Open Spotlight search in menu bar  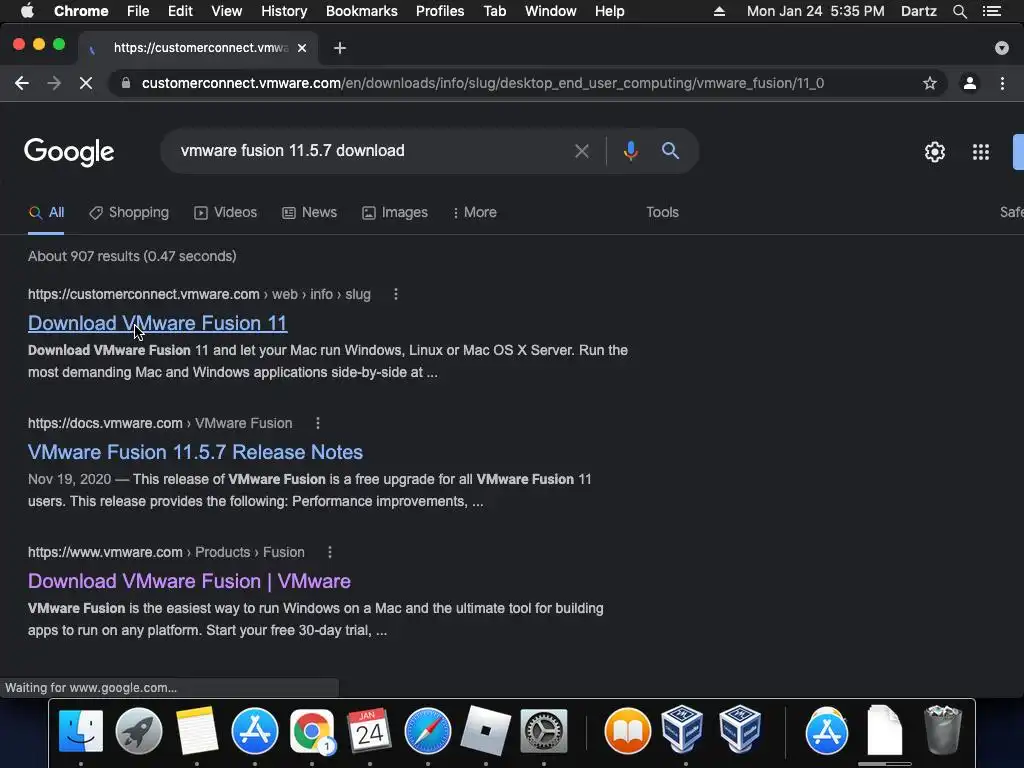959,11
